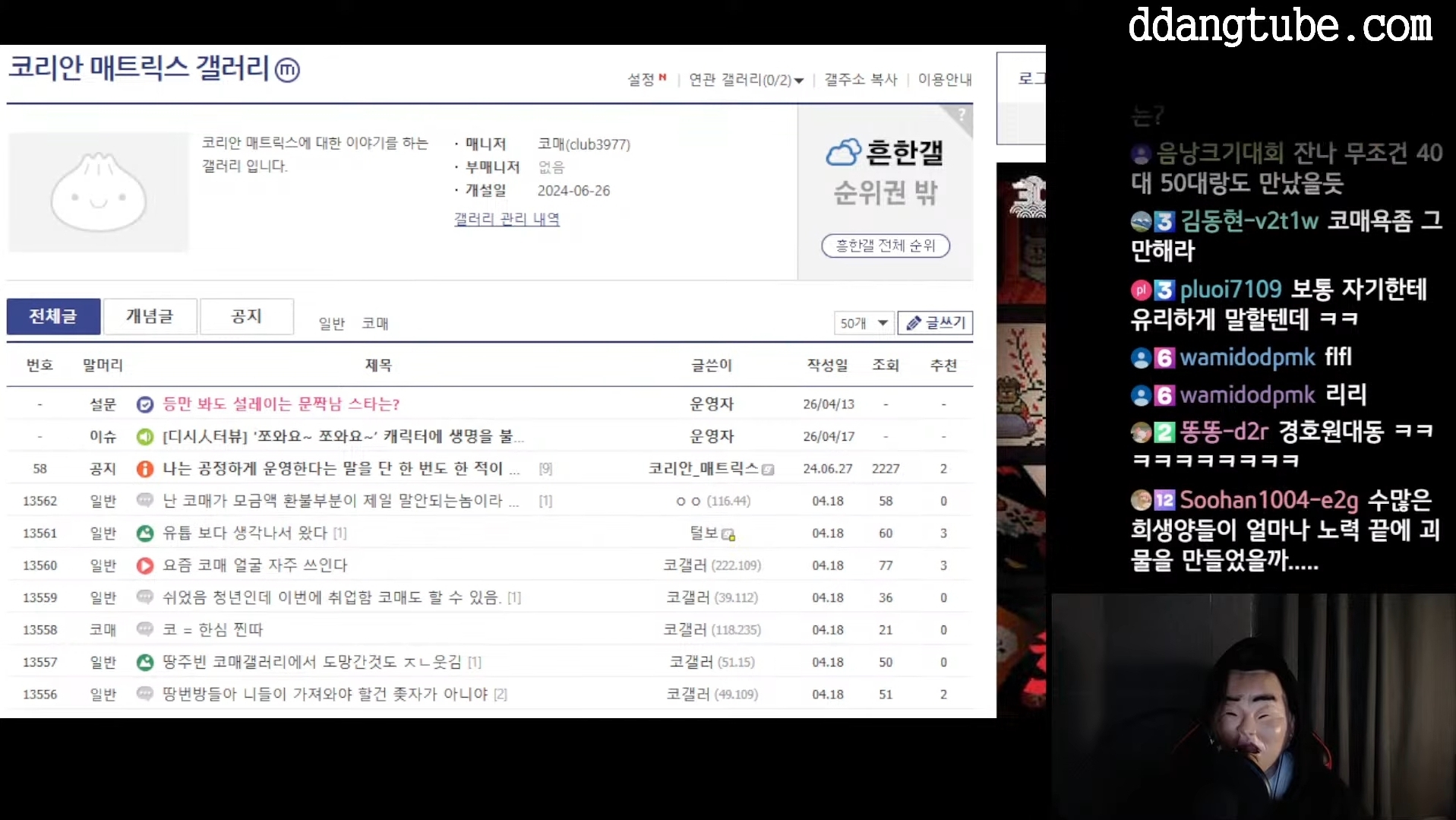
Task: Open the 설정 settings menu item
Action: [x=641, y=80]
